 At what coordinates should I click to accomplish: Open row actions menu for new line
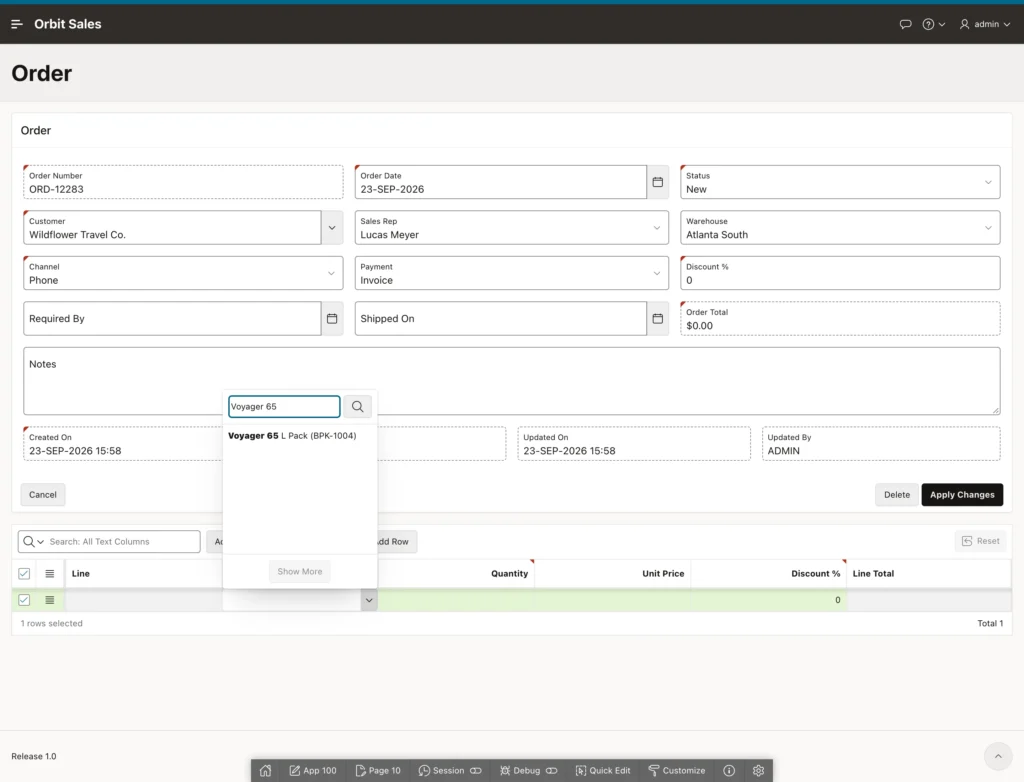pos(50,600)
